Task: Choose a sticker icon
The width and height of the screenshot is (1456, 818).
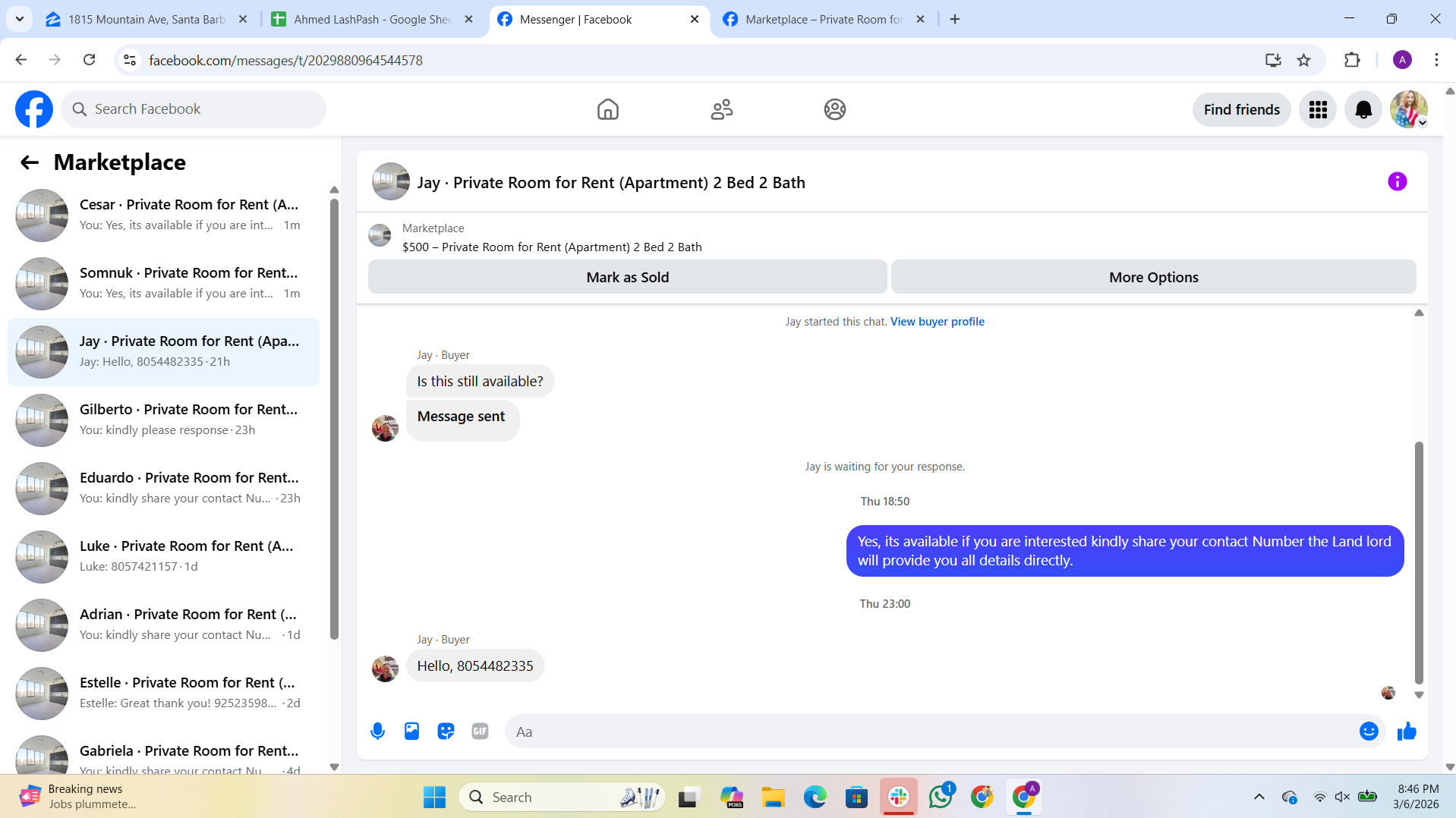Action: (x=446, y=731)
